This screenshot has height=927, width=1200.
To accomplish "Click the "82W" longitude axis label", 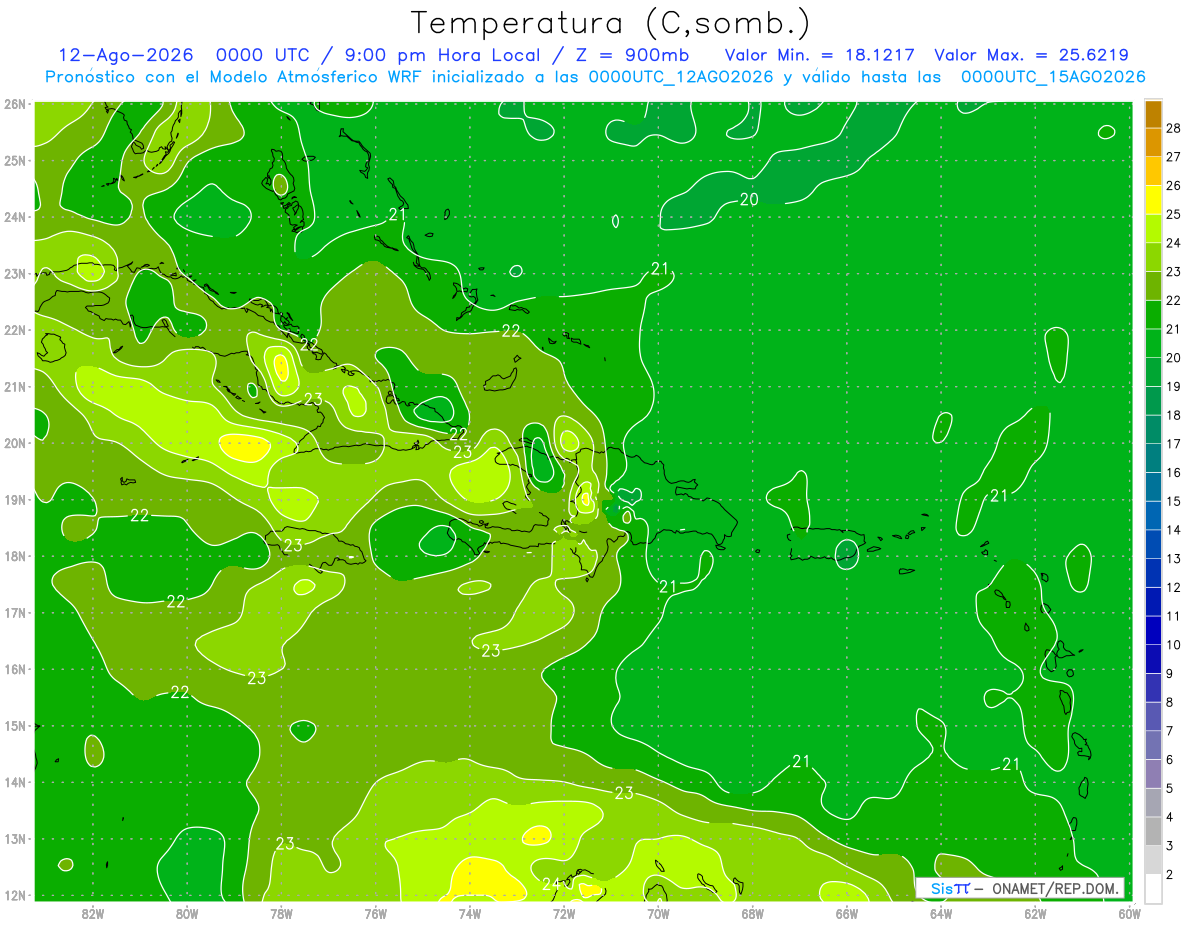I will pos(92,912).
